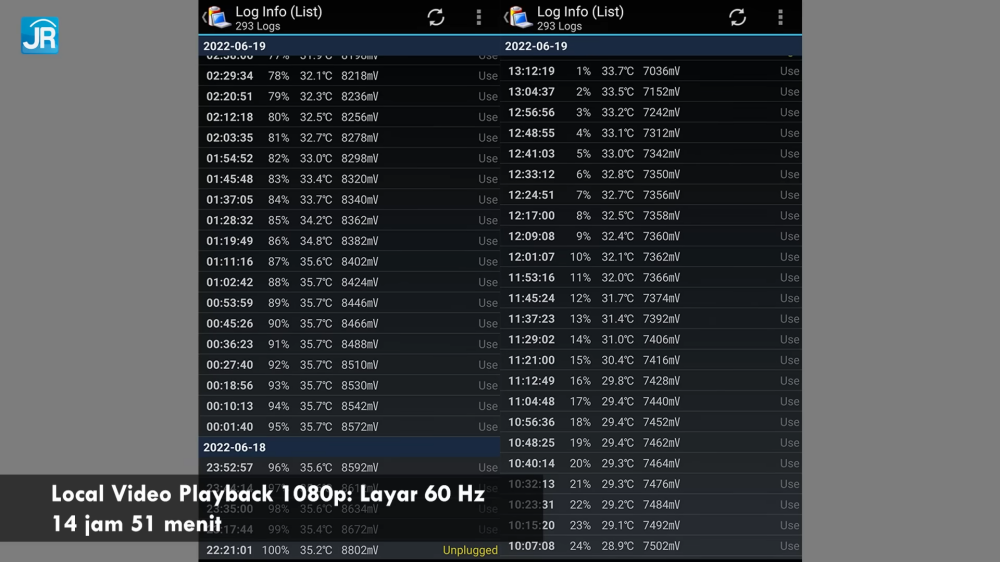This screenshot has height=562, width=1000.
Task: Click the JR logo in the corner
Action: [40, 35]
